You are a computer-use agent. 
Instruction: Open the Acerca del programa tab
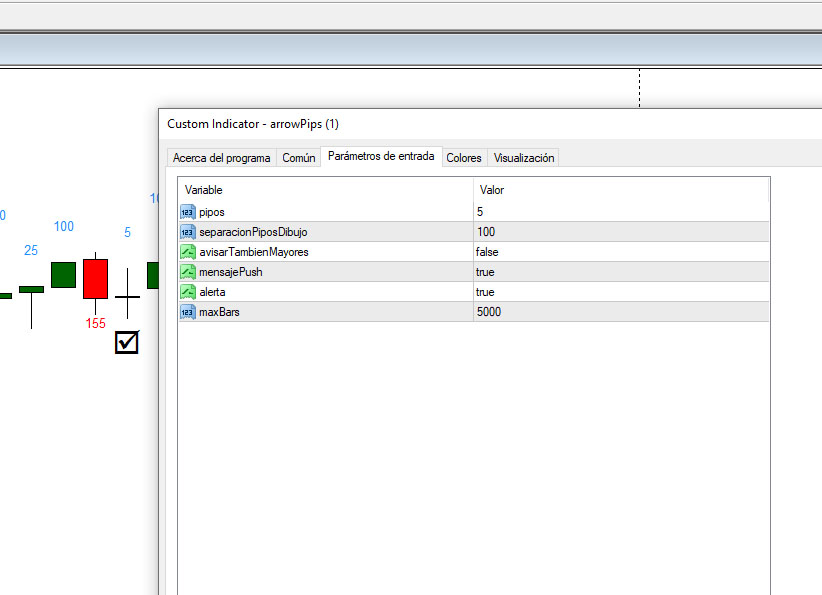221,158
